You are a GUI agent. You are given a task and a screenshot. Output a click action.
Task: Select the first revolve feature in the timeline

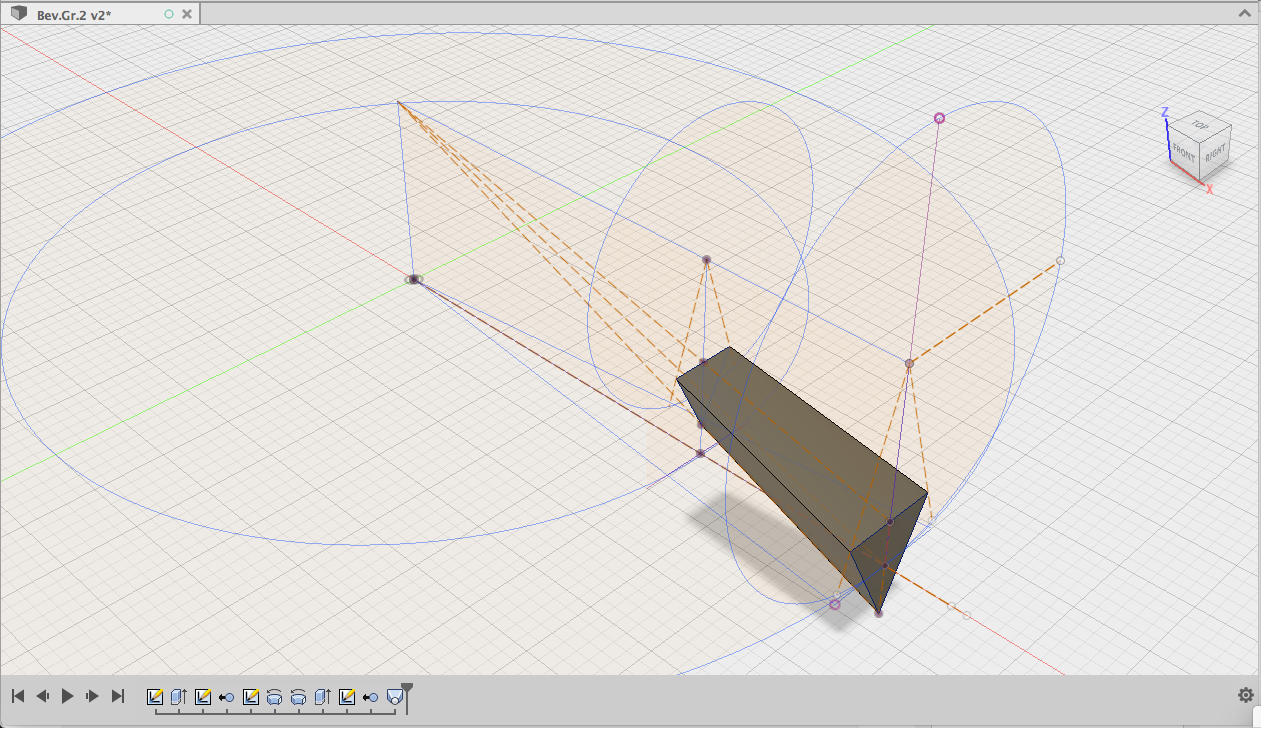coord(275,697)
